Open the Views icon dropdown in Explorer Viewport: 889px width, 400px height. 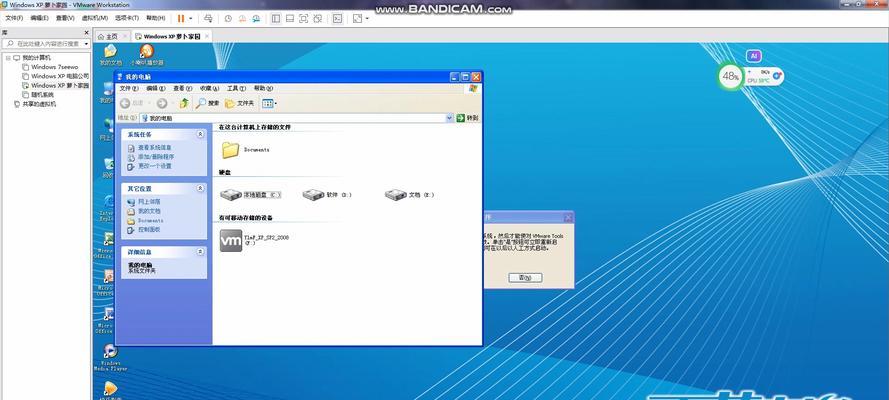click(x=269, y=103)
